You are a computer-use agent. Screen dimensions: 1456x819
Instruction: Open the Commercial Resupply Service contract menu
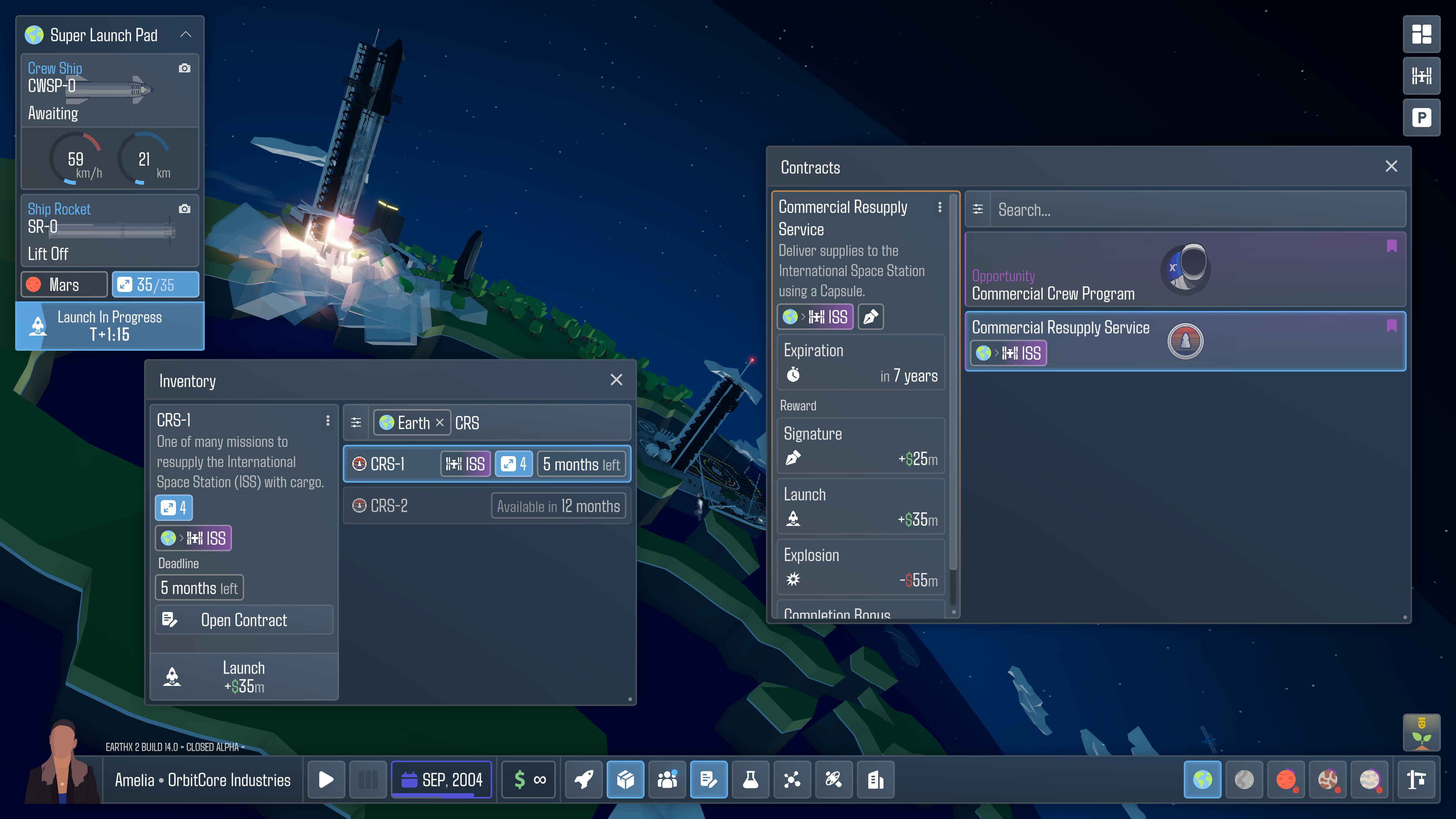point(940,207)
